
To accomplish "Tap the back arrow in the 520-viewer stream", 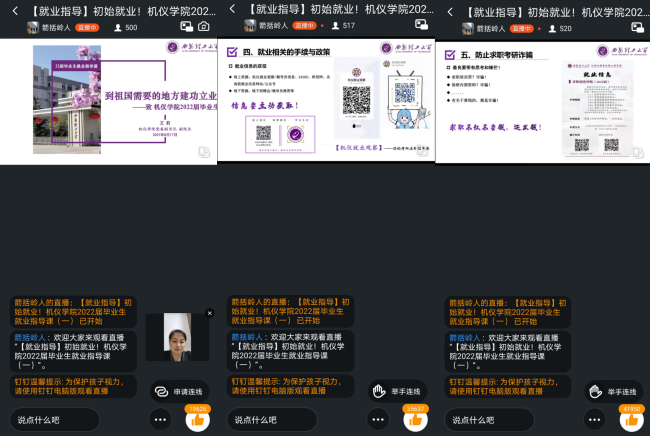I will point(449,10).
